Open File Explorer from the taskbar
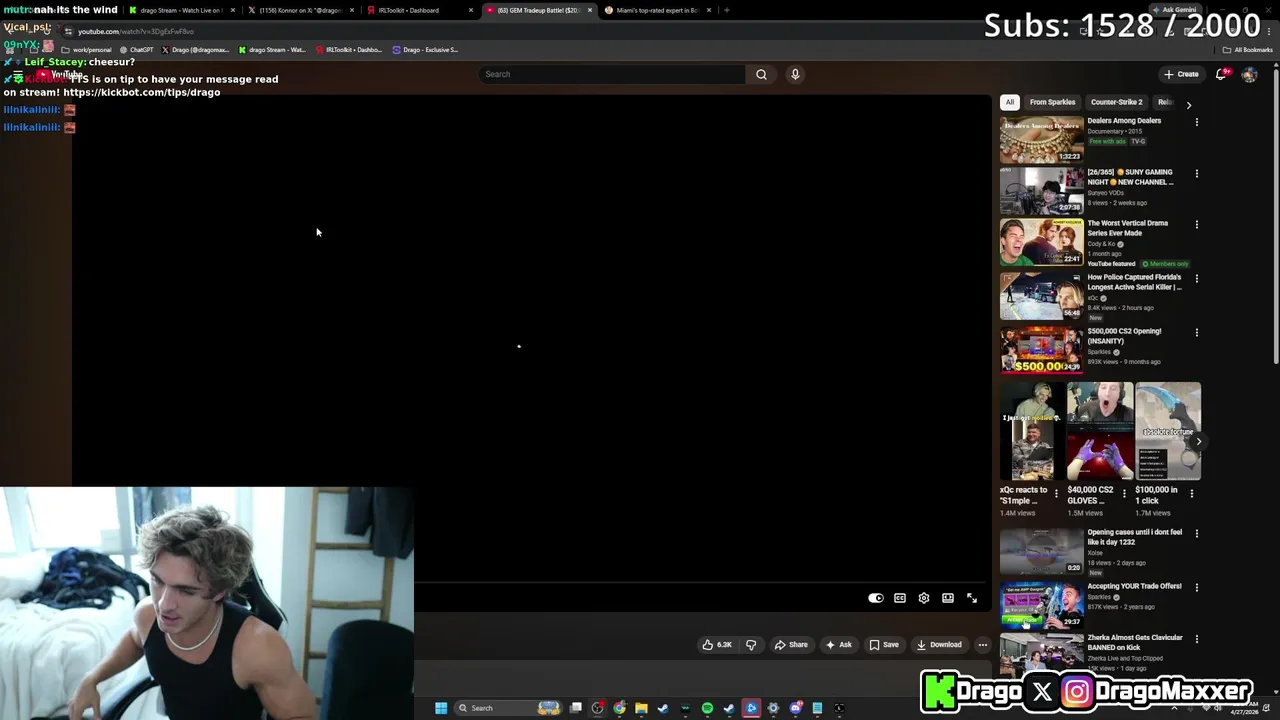 point(641,708)
